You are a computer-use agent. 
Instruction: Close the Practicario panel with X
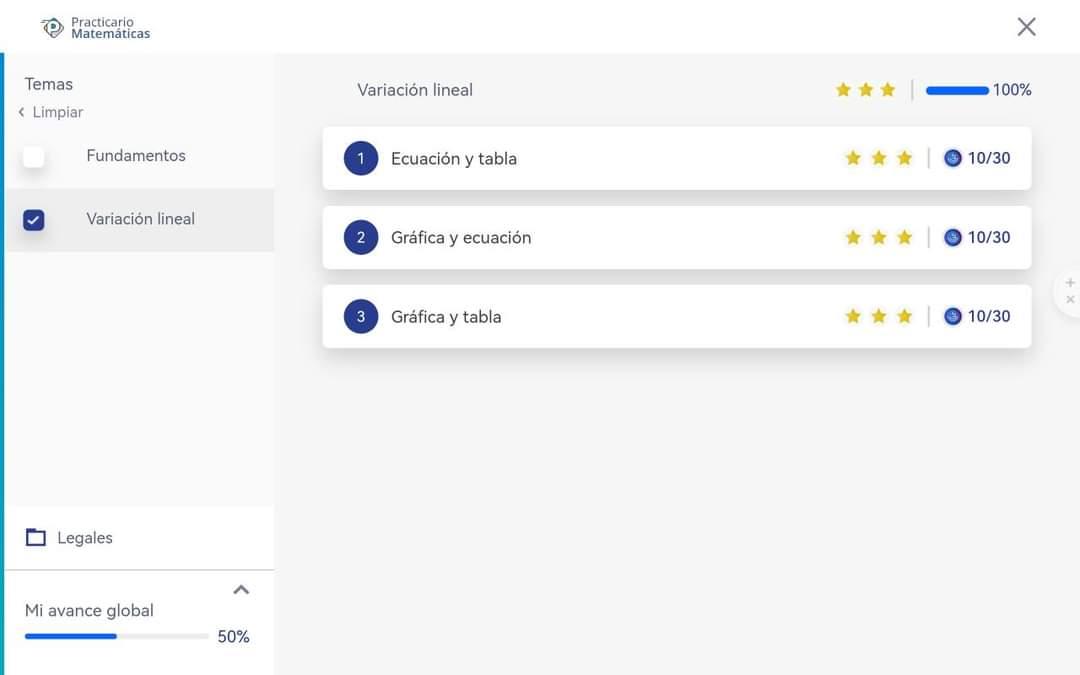pyautogui.click(x=1026, y=27)
